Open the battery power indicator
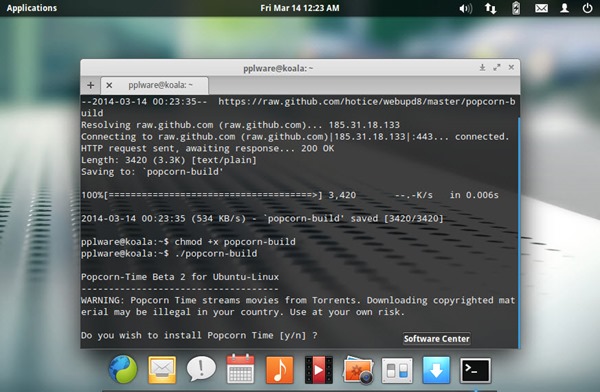 (516, 8)
